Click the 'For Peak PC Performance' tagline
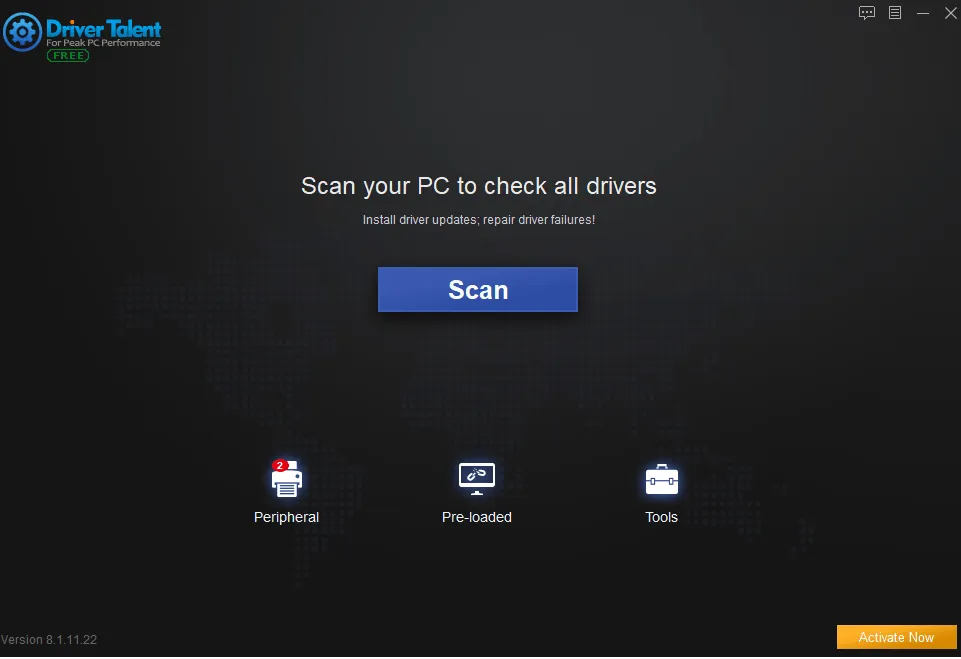 (103, 43)
